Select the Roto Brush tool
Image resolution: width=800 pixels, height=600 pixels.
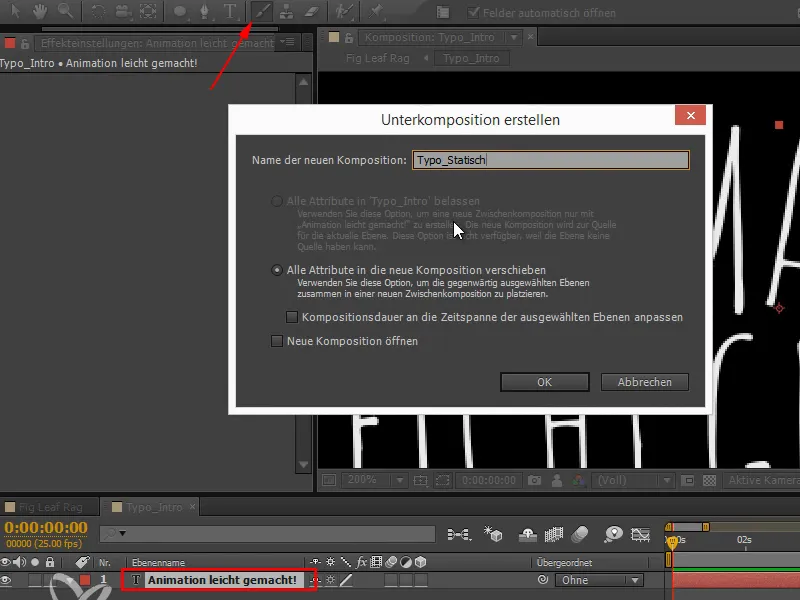tap(344, 11)
